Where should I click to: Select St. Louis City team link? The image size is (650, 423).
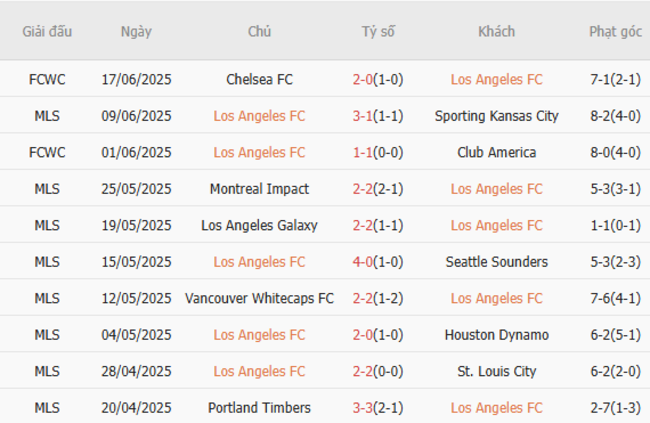pos(496,371)
